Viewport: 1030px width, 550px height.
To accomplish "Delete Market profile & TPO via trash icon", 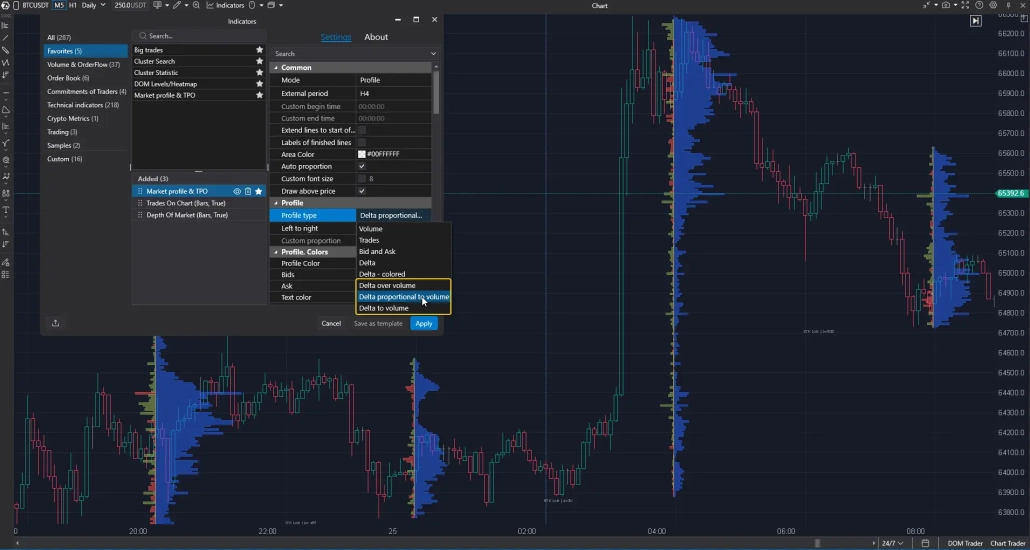I will pyautogui.click(x=248, y=191).
